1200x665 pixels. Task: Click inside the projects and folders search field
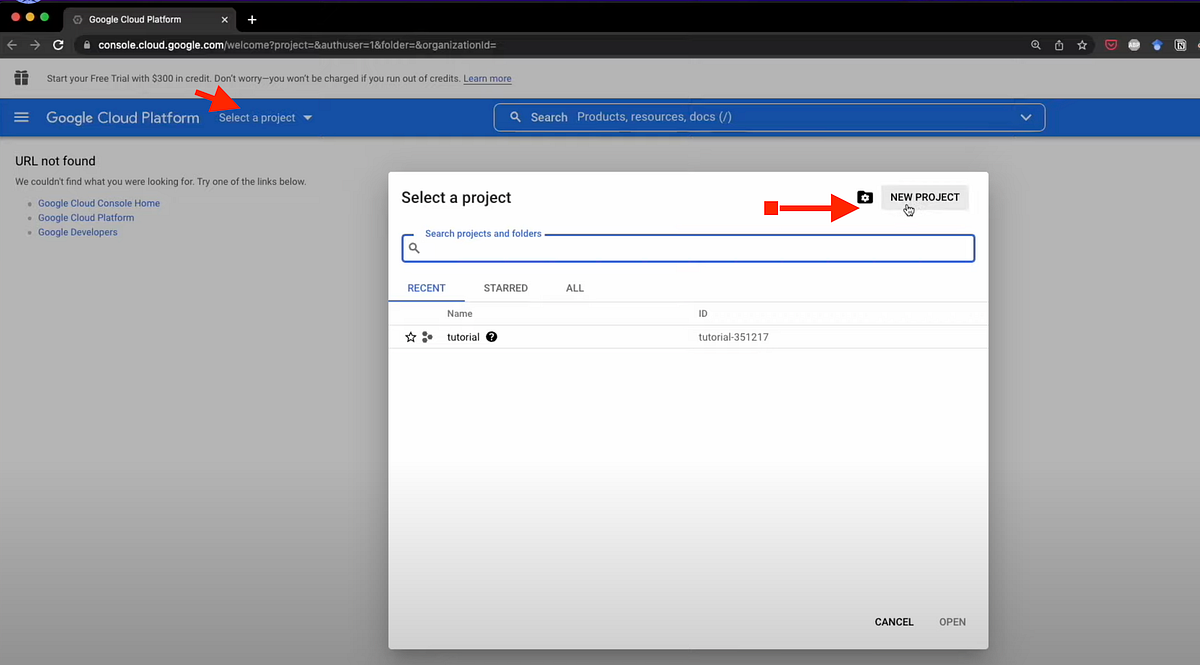[688, 248]
